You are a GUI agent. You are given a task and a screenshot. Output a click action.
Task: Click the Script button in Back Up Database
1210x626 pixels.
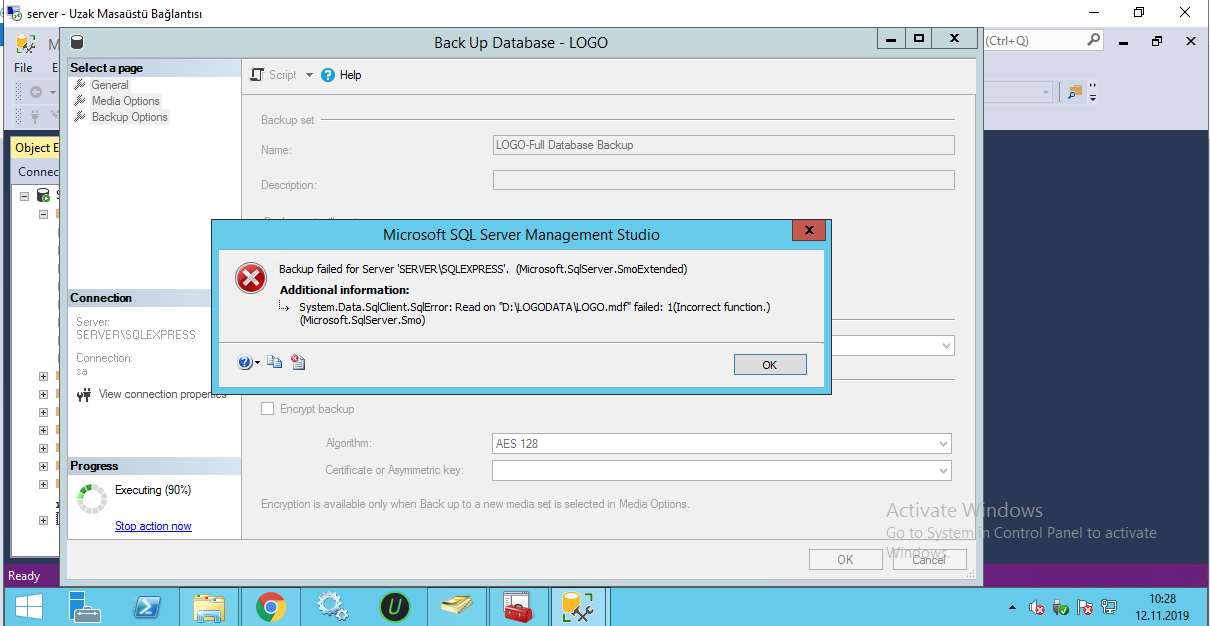274,75
